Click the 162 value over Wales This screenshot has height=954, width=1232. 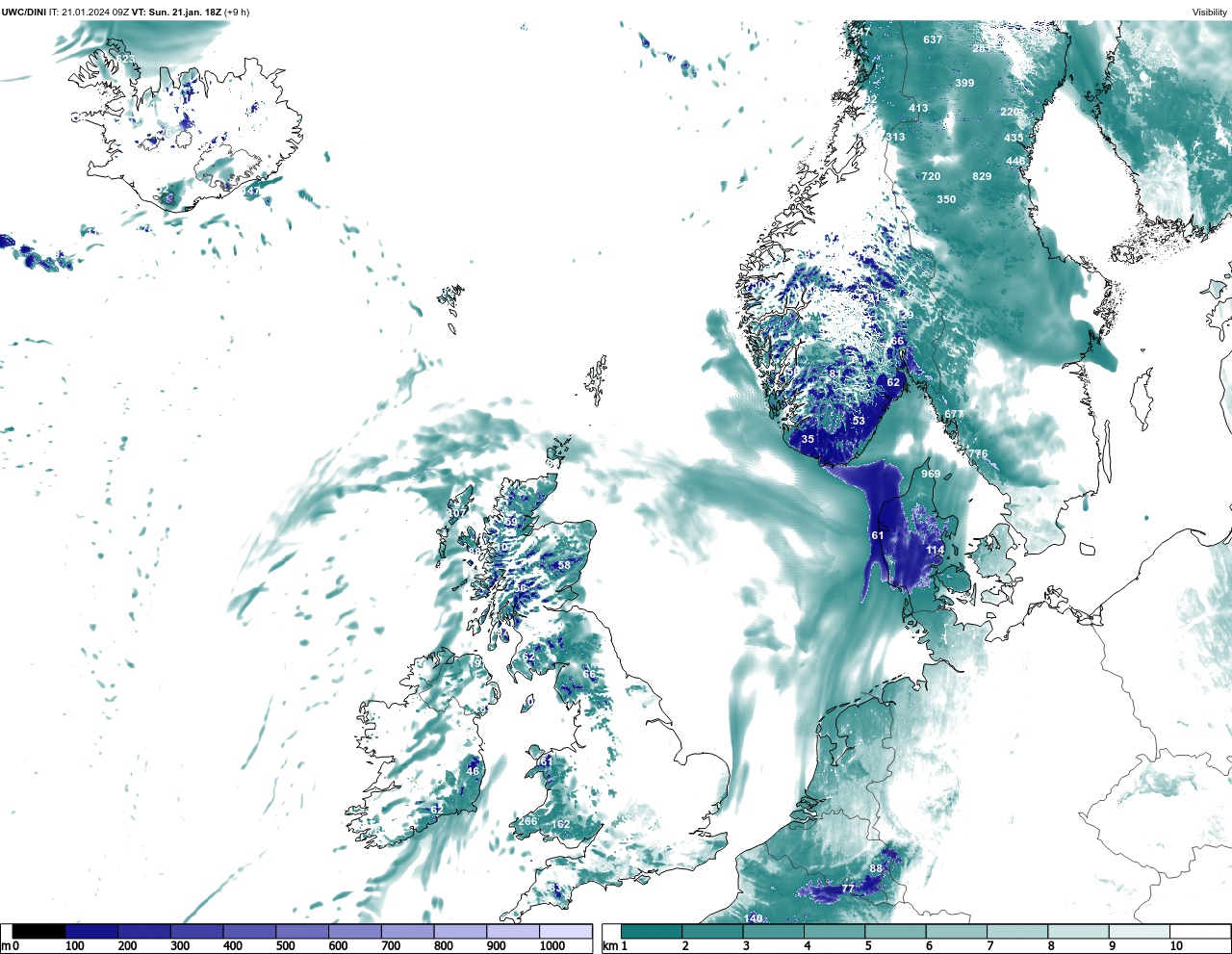point(560,824)
